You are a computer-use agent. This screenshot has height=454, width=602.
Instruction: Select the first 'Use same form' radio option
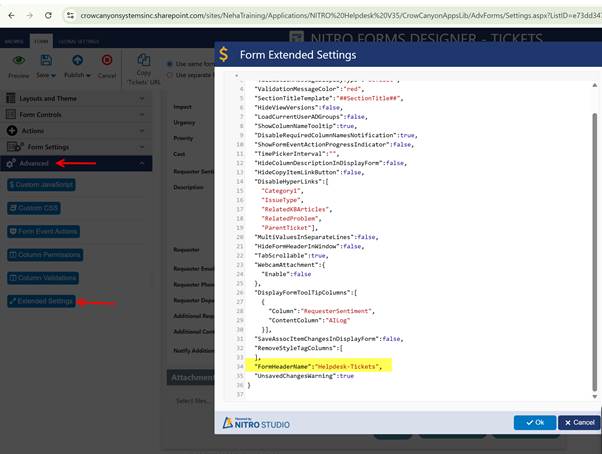[168, 64]
